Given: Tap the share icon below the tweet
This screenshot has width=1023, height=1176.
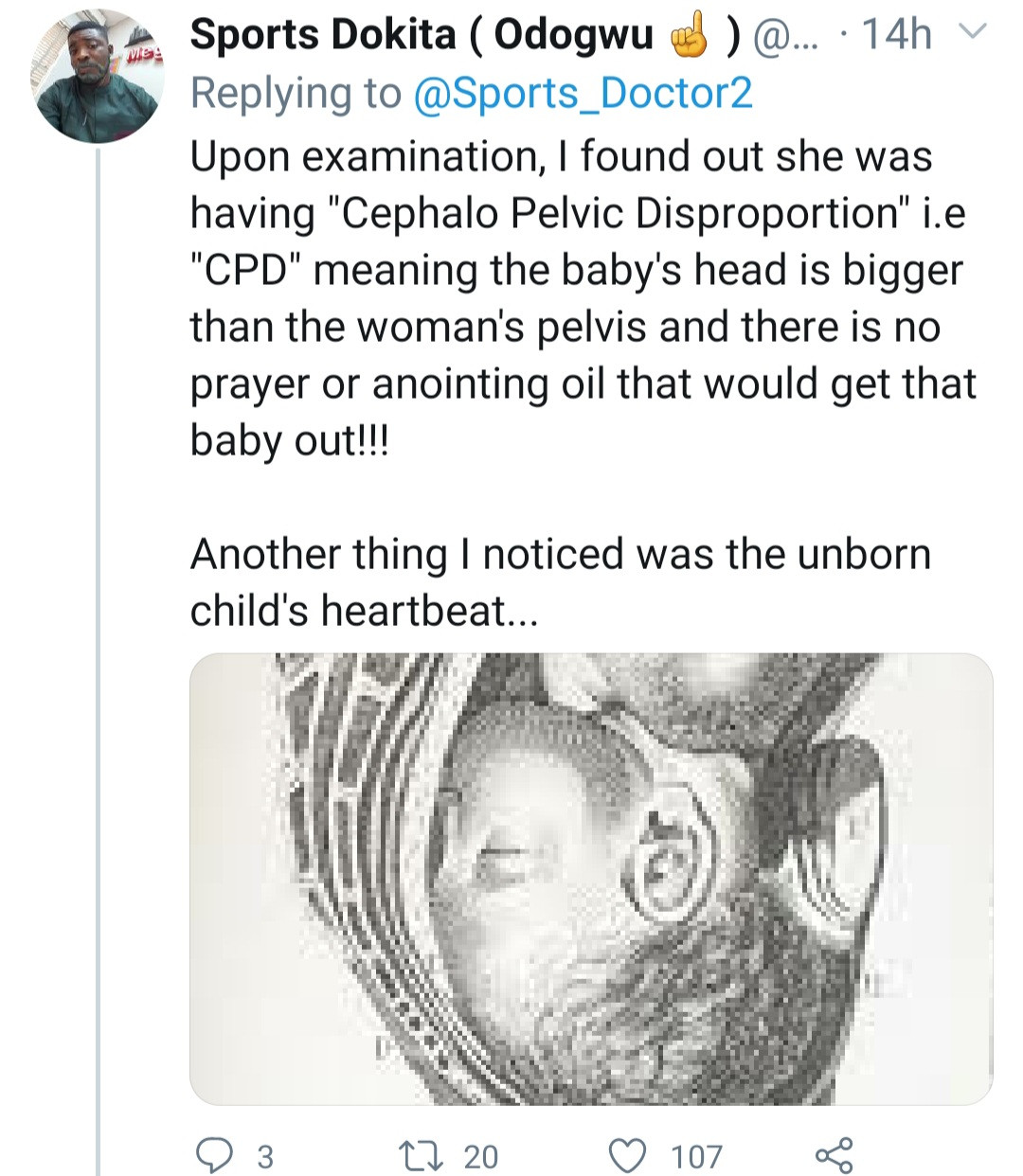Looking at the screenshot, I should (x=834, y=1155).
